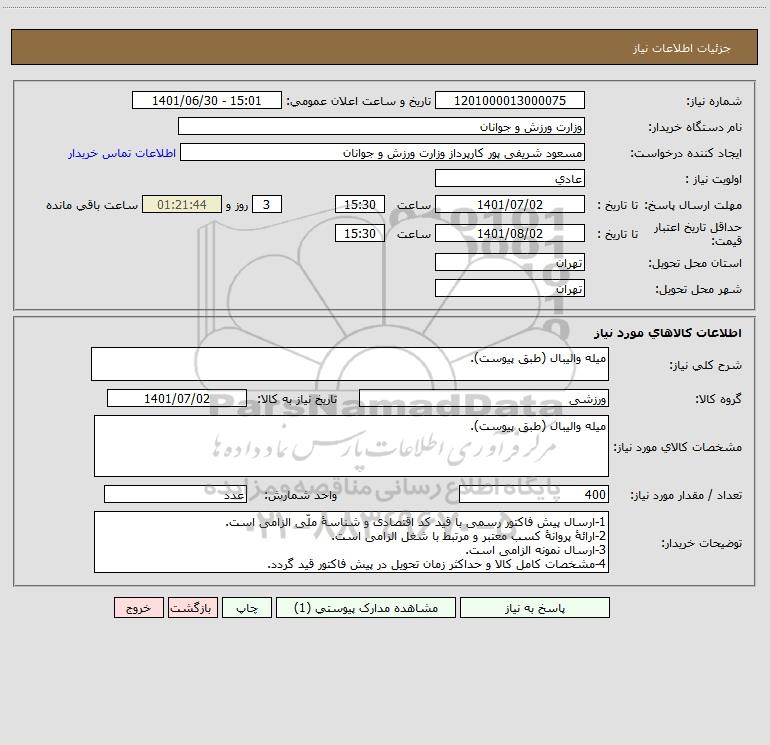Select need number field 1201000013000075
The image size is (770, 745).
click(510, 100)
